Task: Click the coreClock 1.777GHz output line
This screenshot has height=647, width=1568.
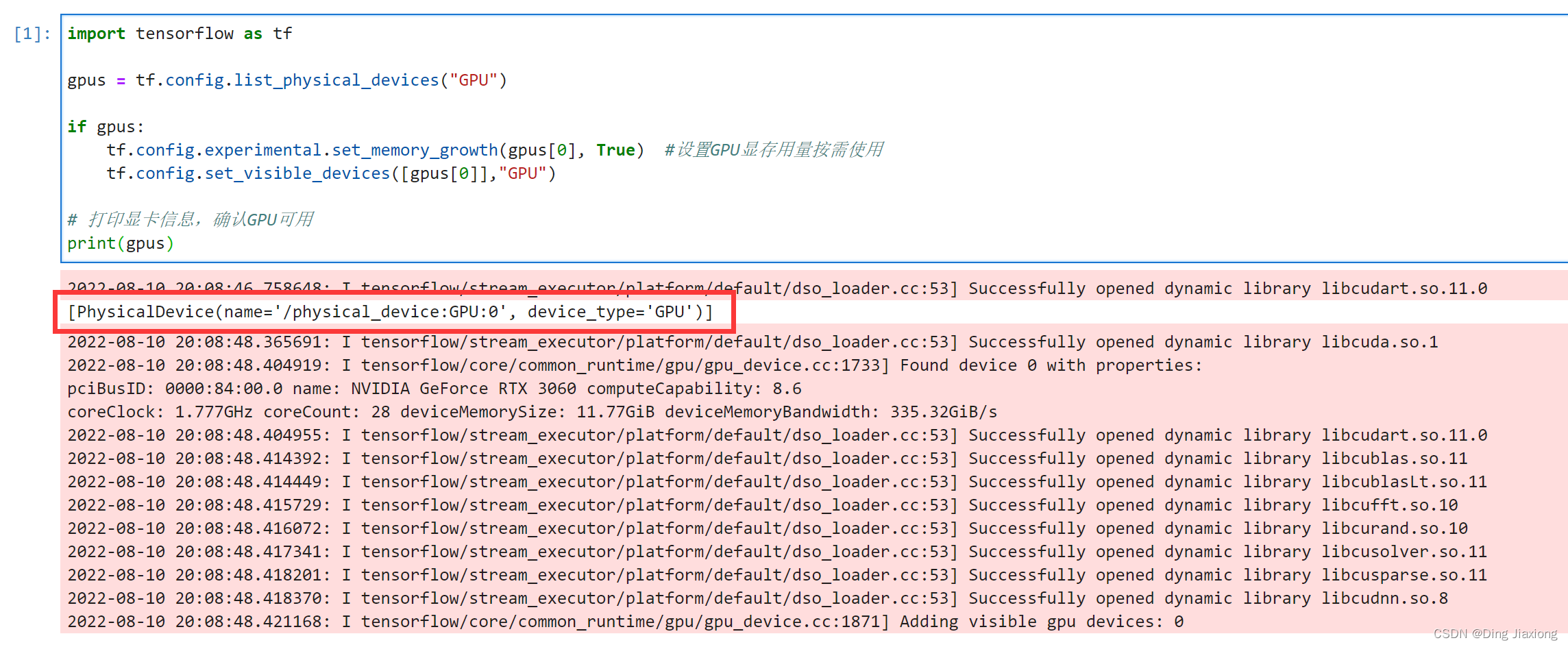Action: pos(532,412)
